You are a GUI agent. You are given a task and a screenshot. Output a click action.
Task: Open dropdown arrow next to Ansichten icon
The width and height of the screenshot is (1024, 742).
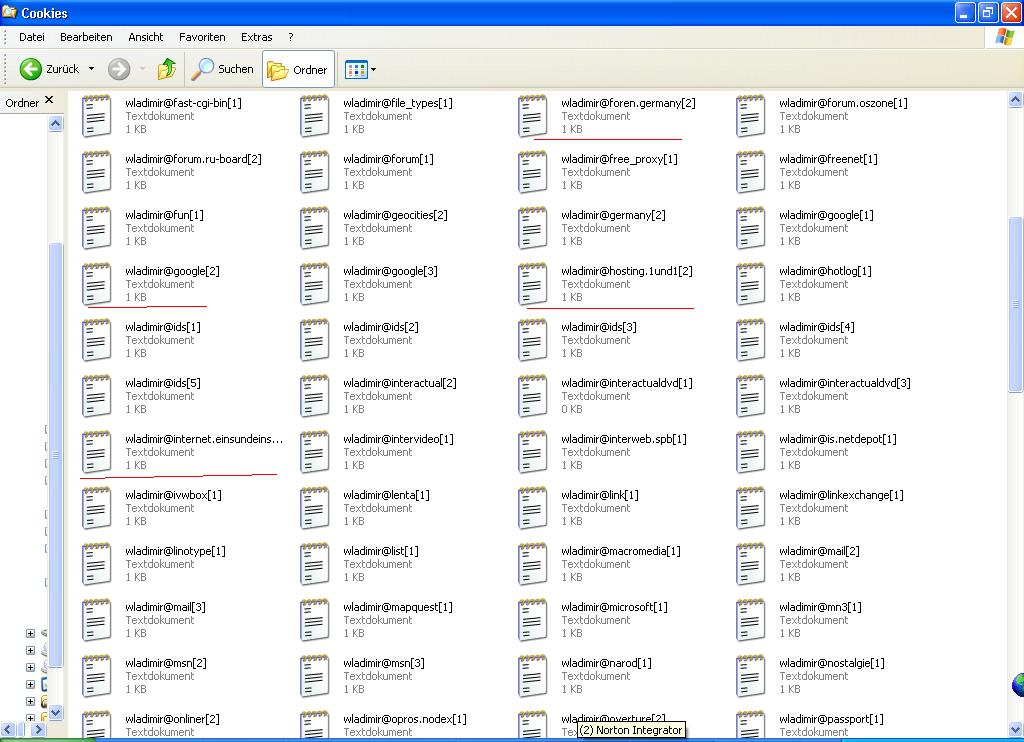374,69
